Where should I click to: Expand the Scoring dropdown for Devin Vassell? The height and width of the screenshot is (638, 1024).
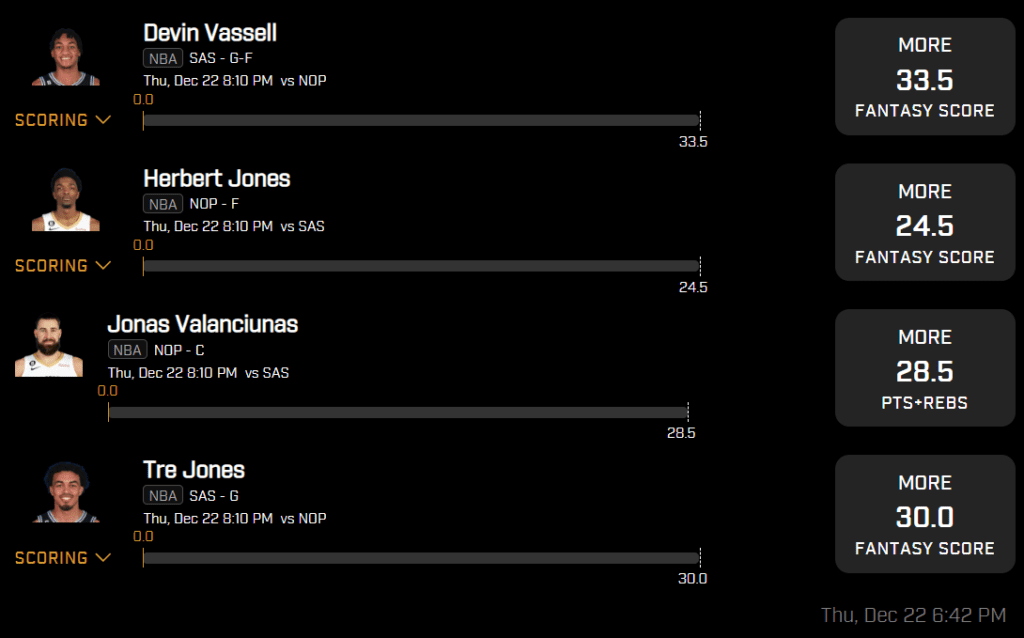[63, 120]
